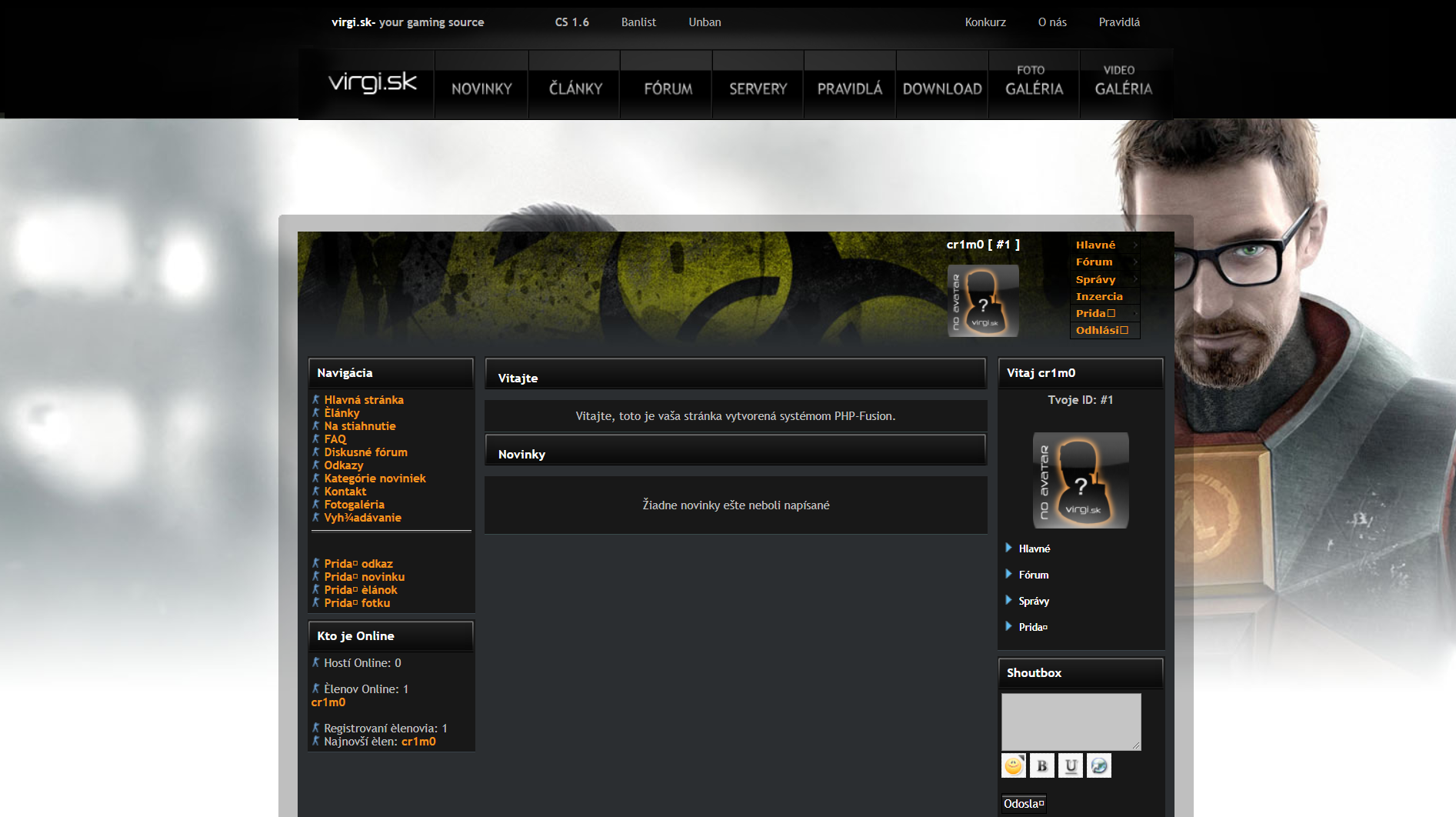
Task: Open the CS 1.6 top link
Action: [572, 22]
